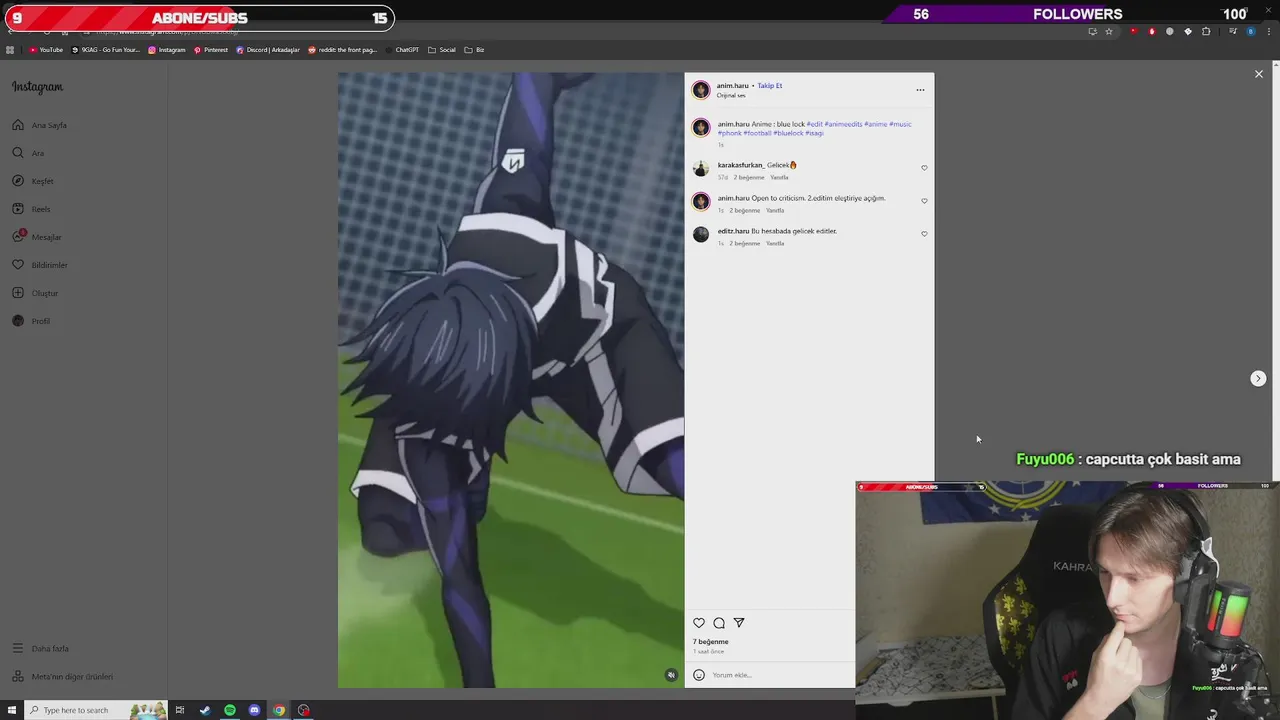Open anim.haru profile picture in post header

pos(701,90)
